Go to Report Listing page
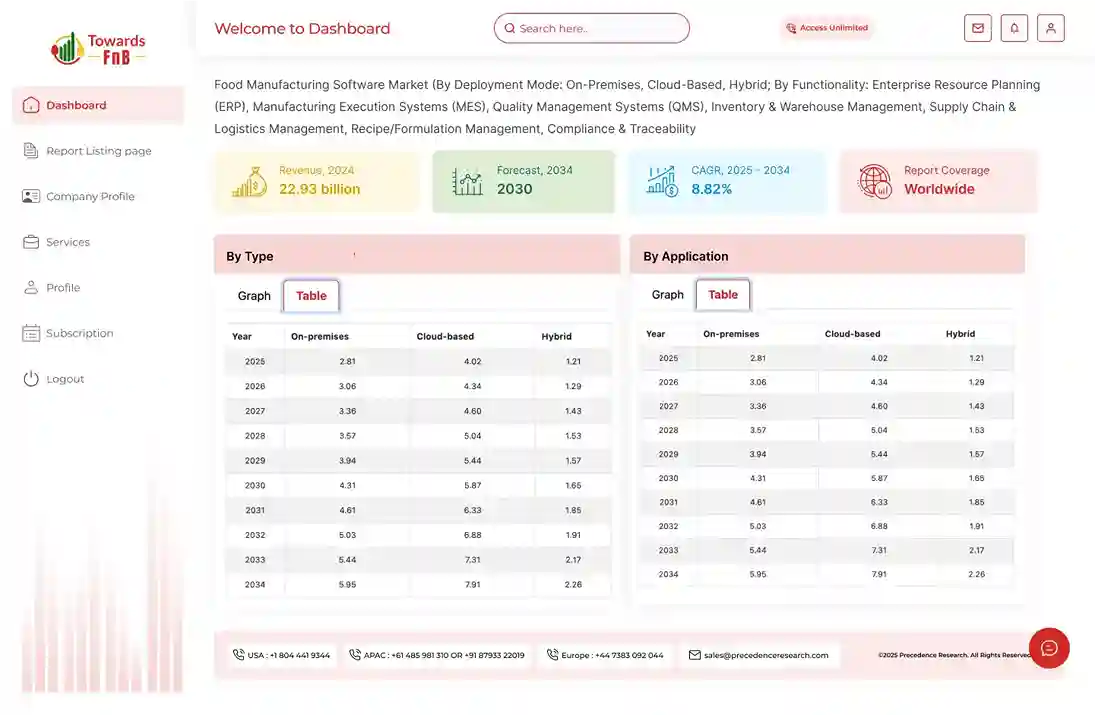The width and height of the screenshot is (1095, 715). click(x=98, y=151)
